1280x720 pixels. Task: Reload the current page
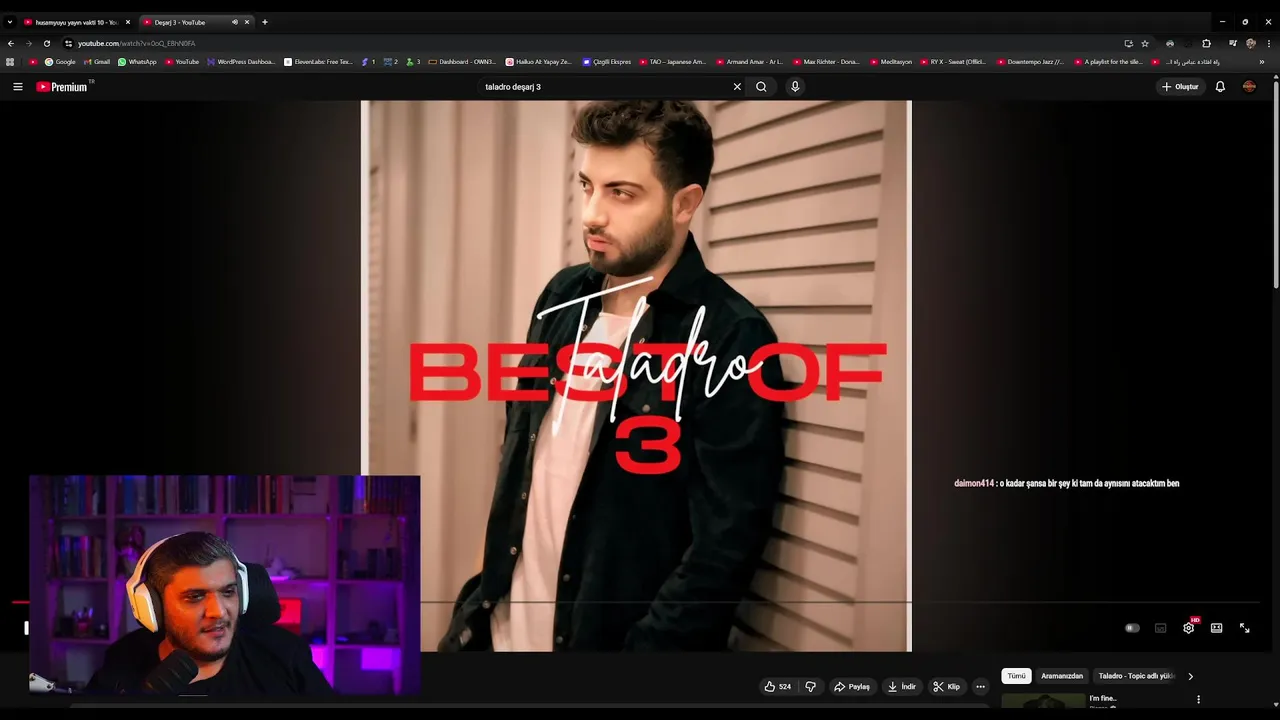point(46,43)
